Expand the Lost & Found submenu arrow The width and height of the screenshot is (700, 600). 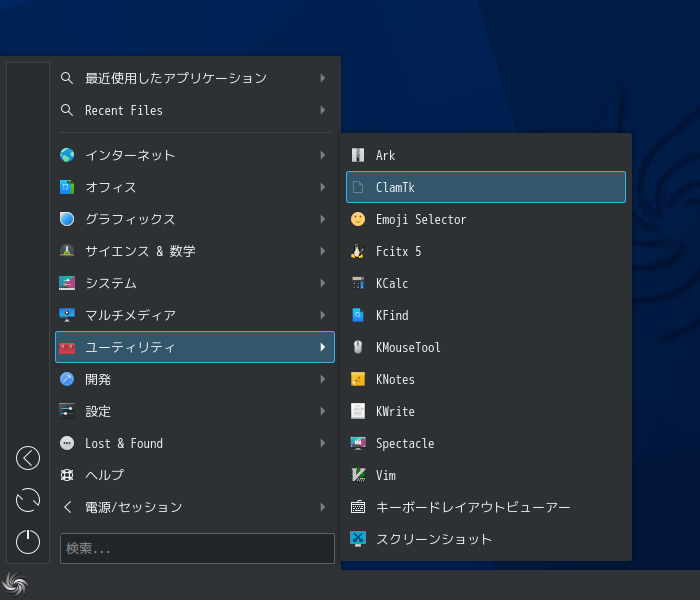pos(323,443)
